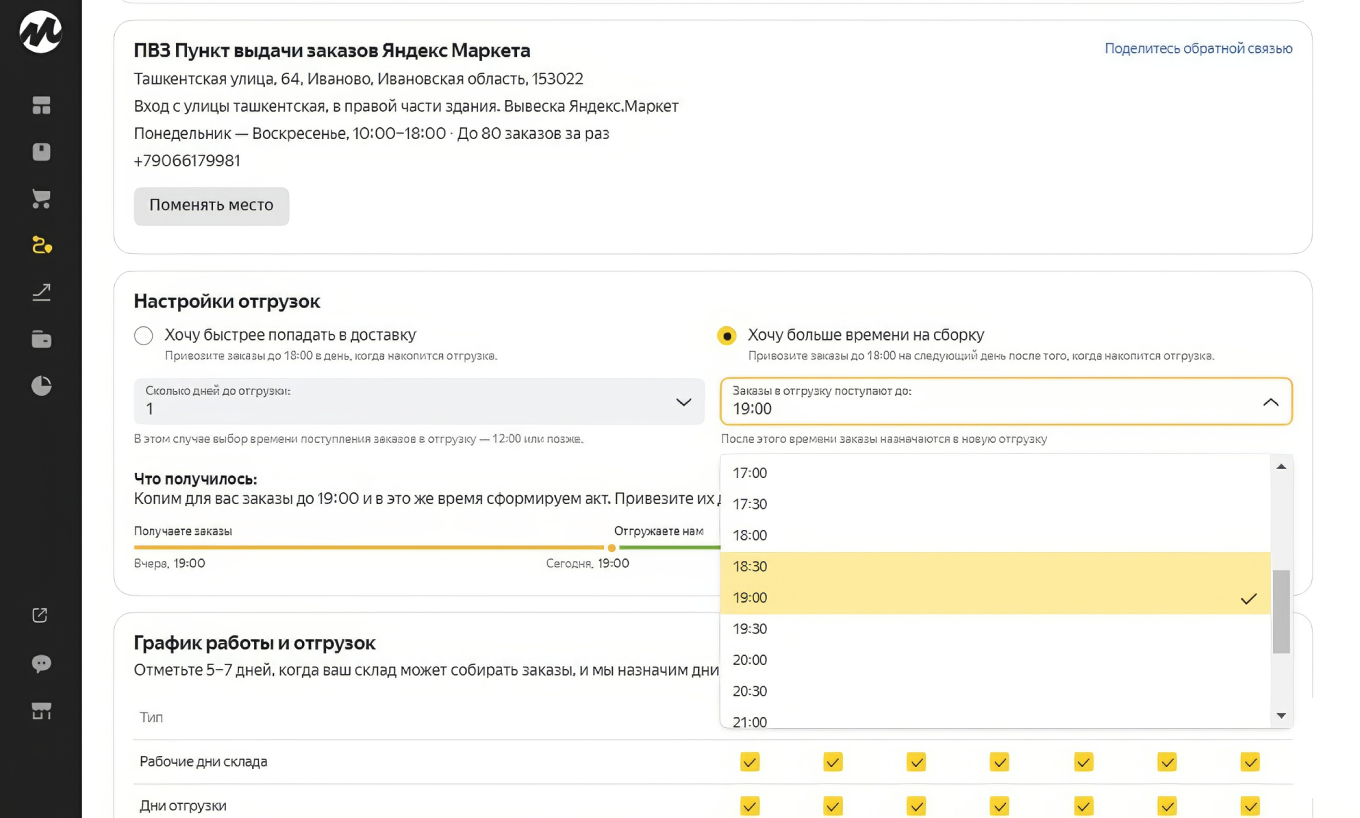Choose 18:30 from the time list
1360x818 pixels.
coord(995,567)
